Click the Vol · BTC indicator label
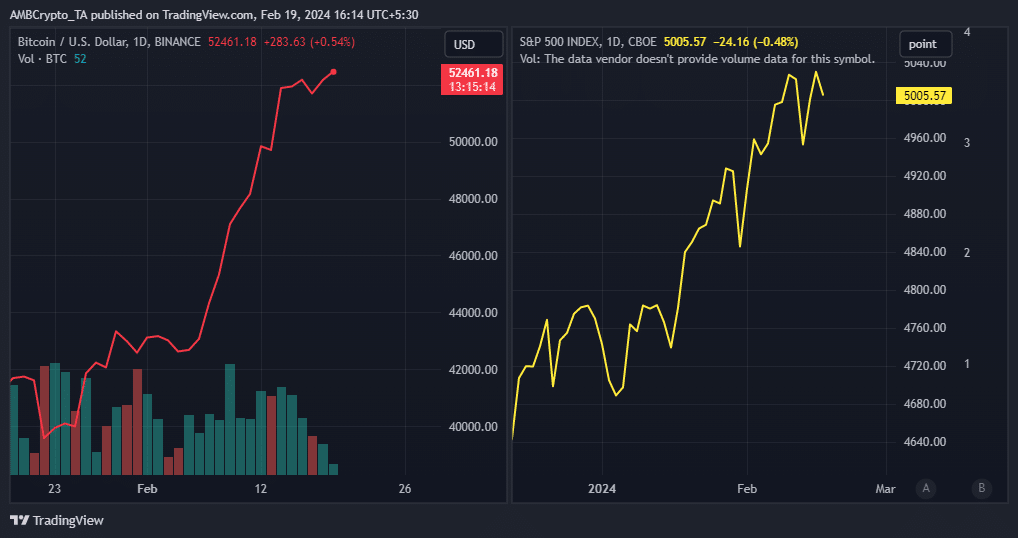Screen dimensions: 1018x538 pyautogui.click(x=43, y=58)
